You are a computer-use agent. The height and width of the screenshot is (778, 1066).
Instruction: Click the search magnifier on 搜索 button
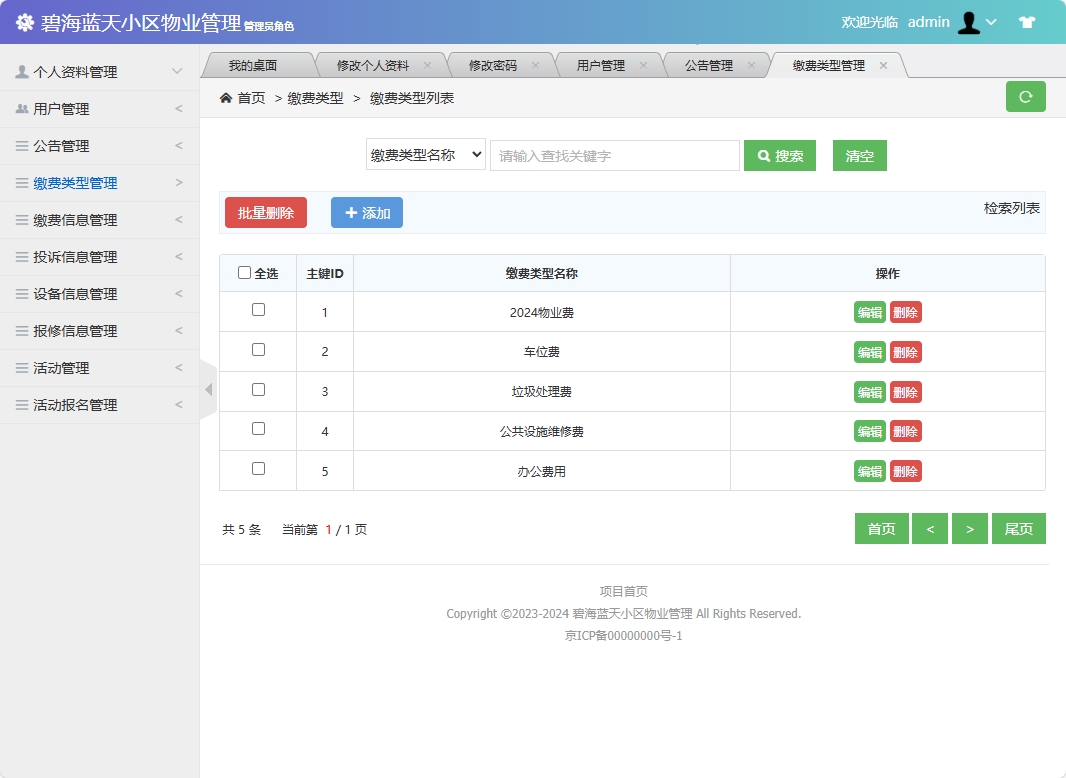pyautogui.click(x=763, y=155)
